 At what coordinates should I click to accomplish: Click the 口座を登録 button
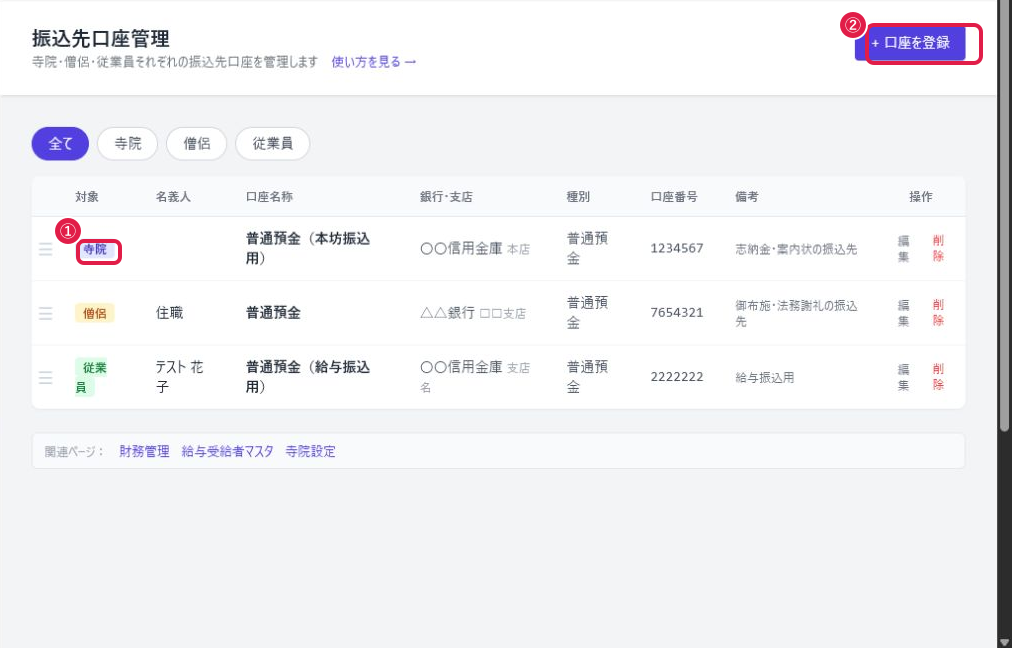click(910, 43)
